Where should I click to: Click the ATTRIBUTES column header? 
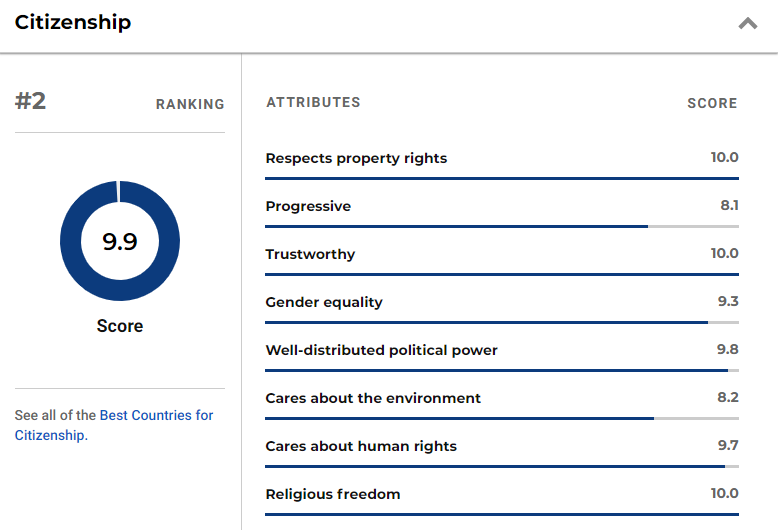313,102
